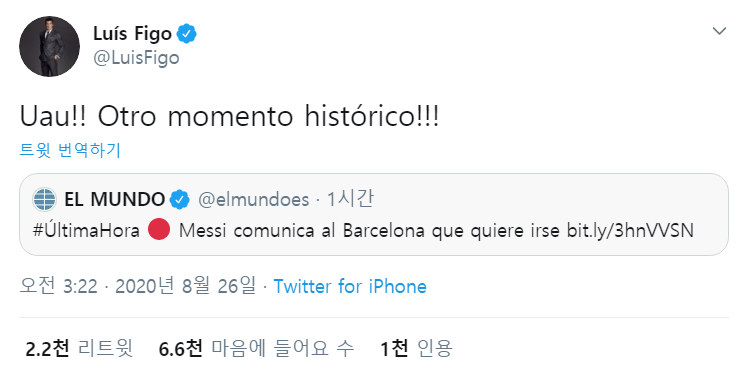738x375 pixels.
Task: Open the EL MUNDO account name
Action: click(114, 199)
